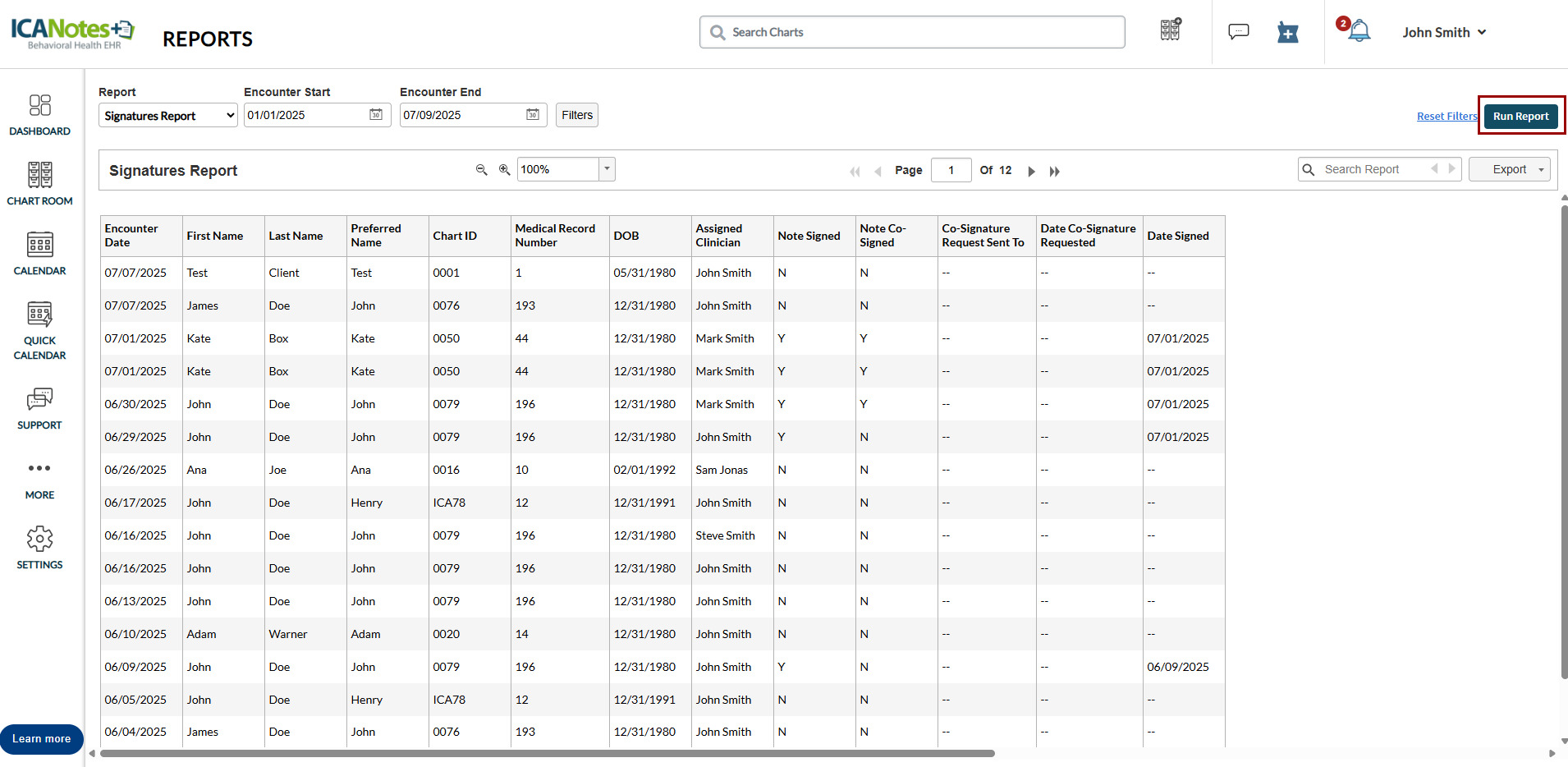Open the Support section

pyautogui.click(x=39, y=408)
